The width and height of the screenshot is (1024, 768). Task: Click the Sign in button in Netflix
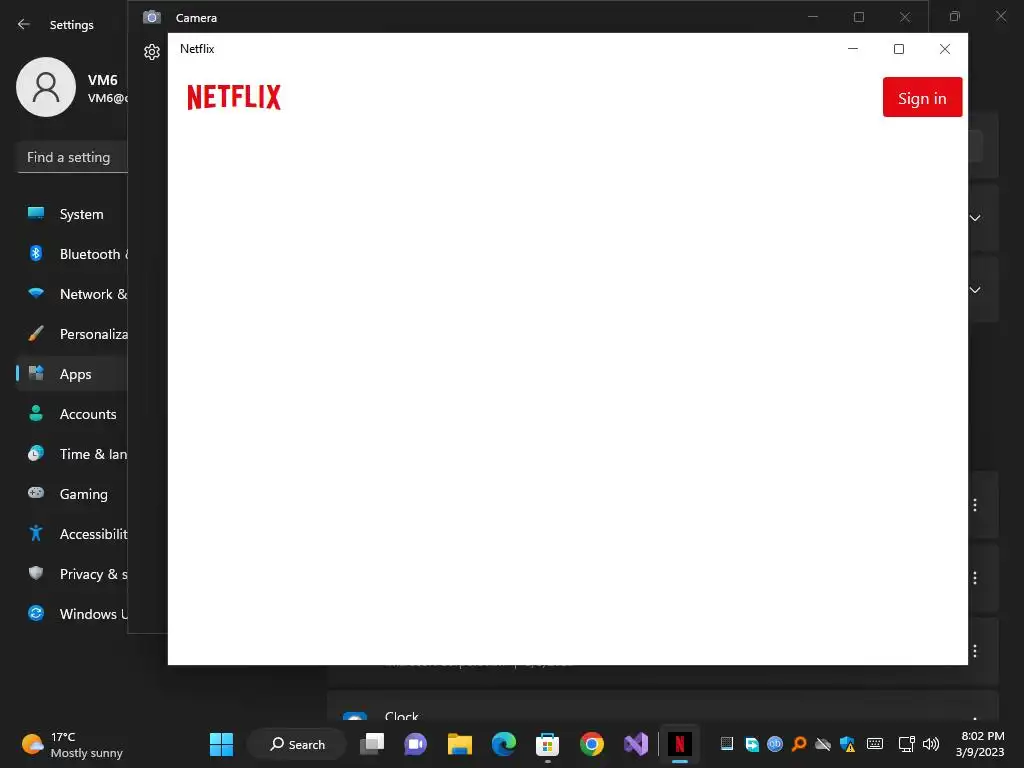(922, 97)
